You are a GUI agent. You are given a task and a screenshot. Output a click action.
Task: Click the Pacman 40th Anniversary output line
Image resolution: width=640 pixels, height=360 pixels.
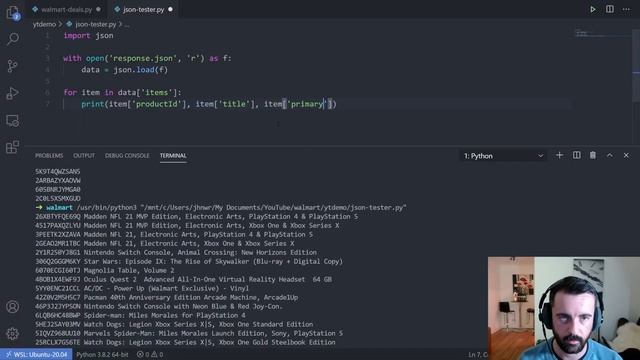[166, 298]
